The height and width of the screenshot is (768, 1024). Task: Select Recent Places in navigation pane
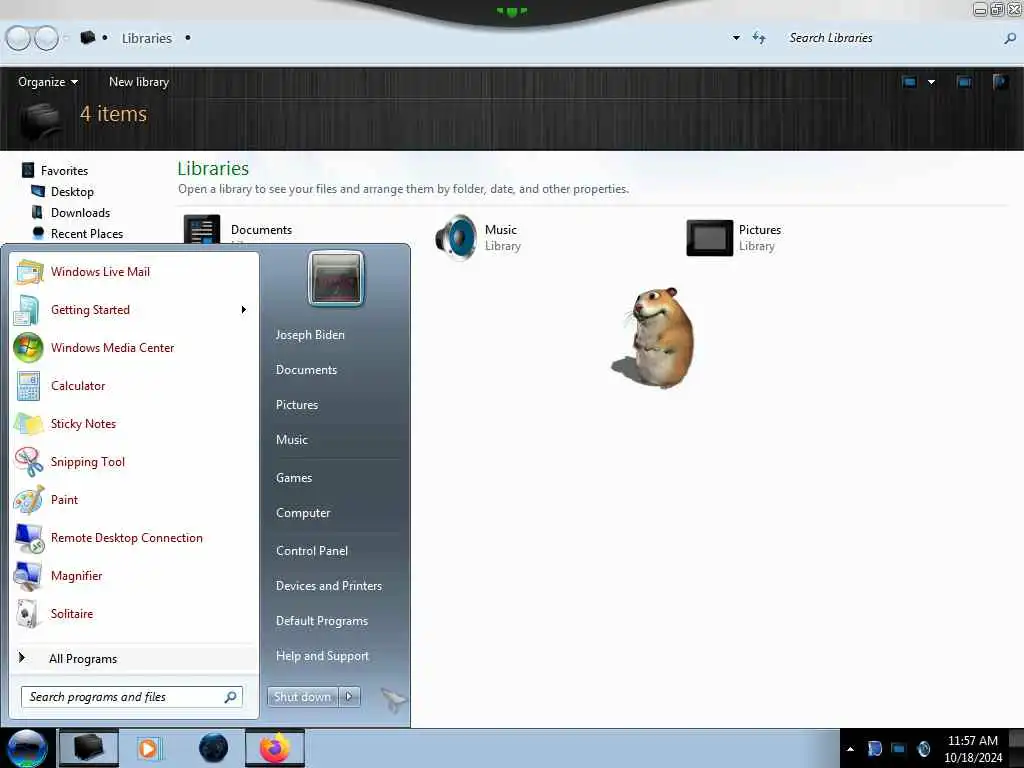(87, 233)
